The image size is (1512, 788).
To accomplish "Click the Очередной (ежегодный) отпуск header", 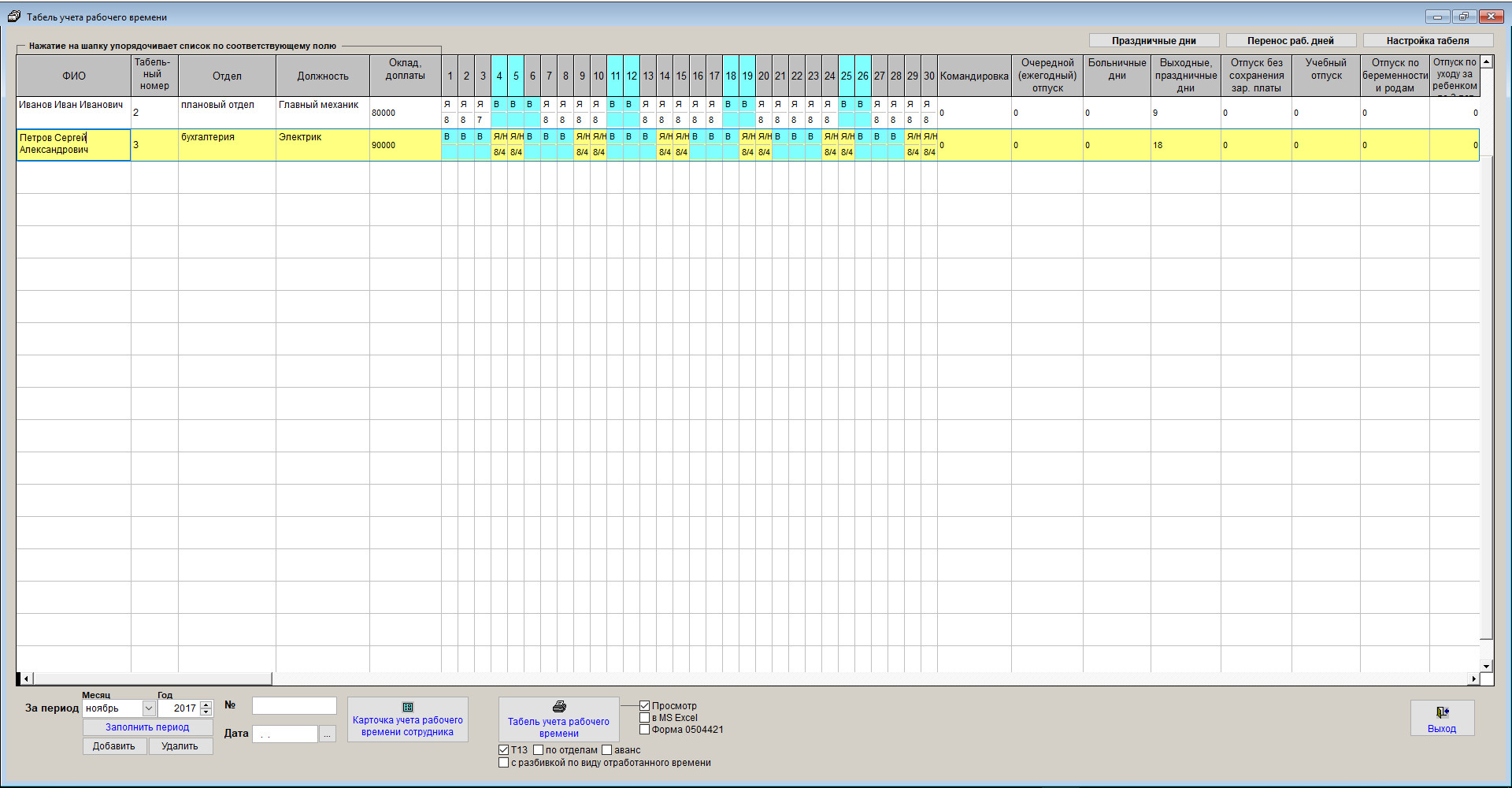I will (1047, 76).
